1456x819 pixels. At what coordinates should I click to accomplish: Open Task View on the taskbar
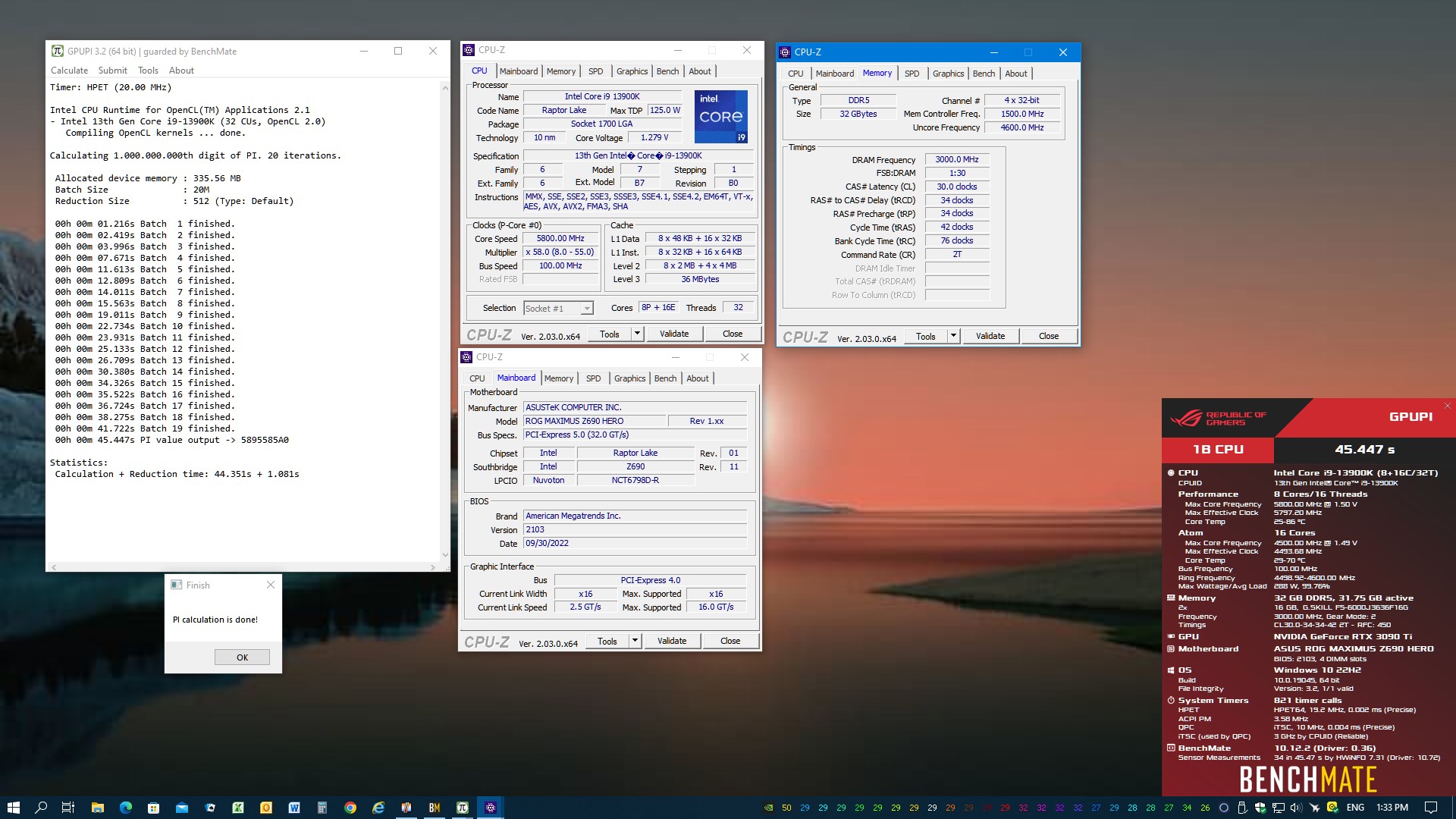click(68, 808)
